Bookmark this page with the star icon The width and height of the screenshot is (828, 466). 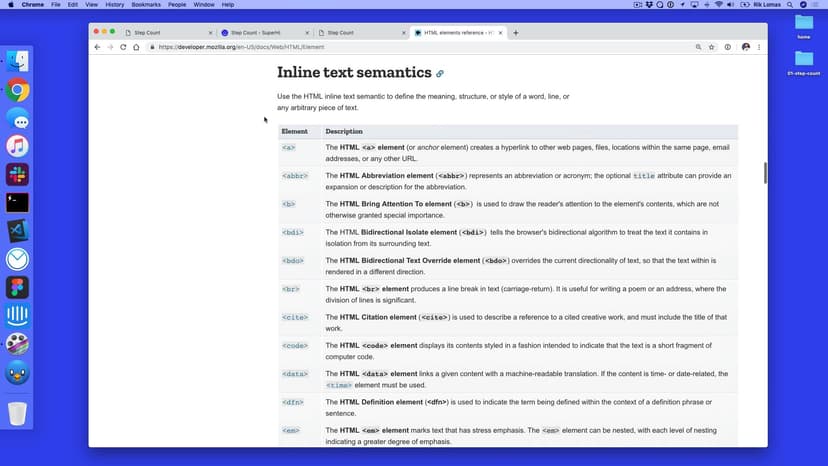pyautogui.click(x=712, y=47)
